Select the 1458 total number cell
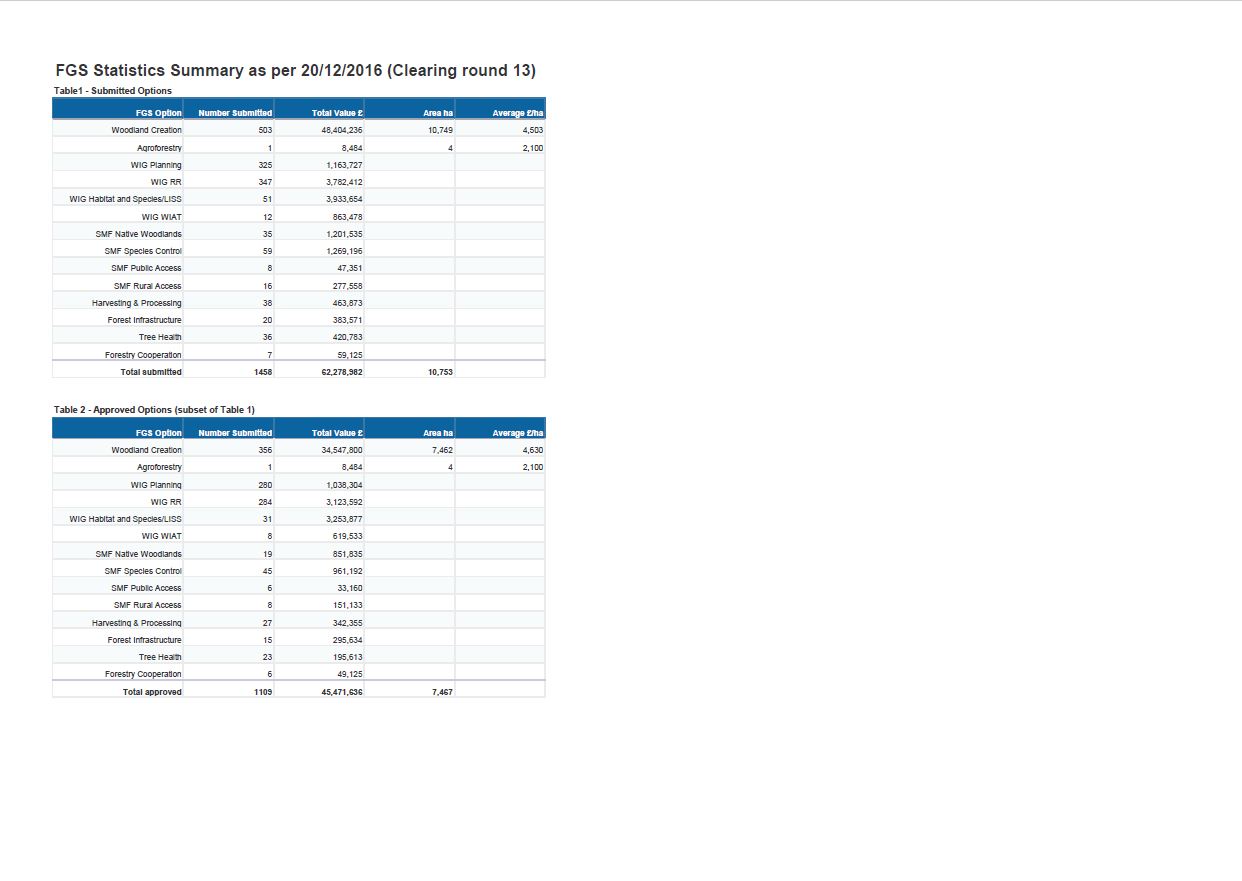The height and width of the screenshot is (881, 1242). [263, 372]
